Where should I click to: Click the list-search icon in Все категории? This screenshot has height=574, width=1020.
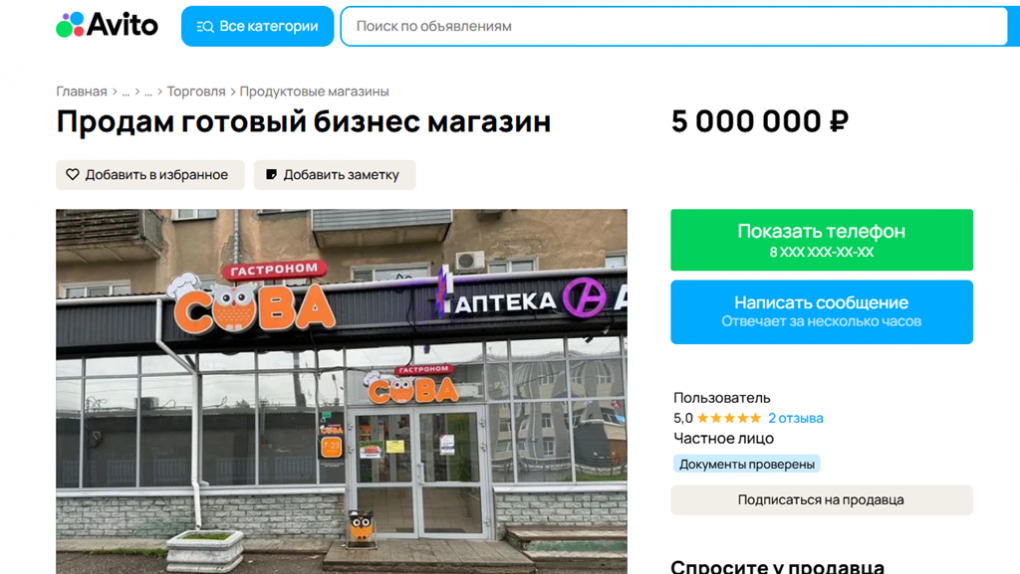205,27
